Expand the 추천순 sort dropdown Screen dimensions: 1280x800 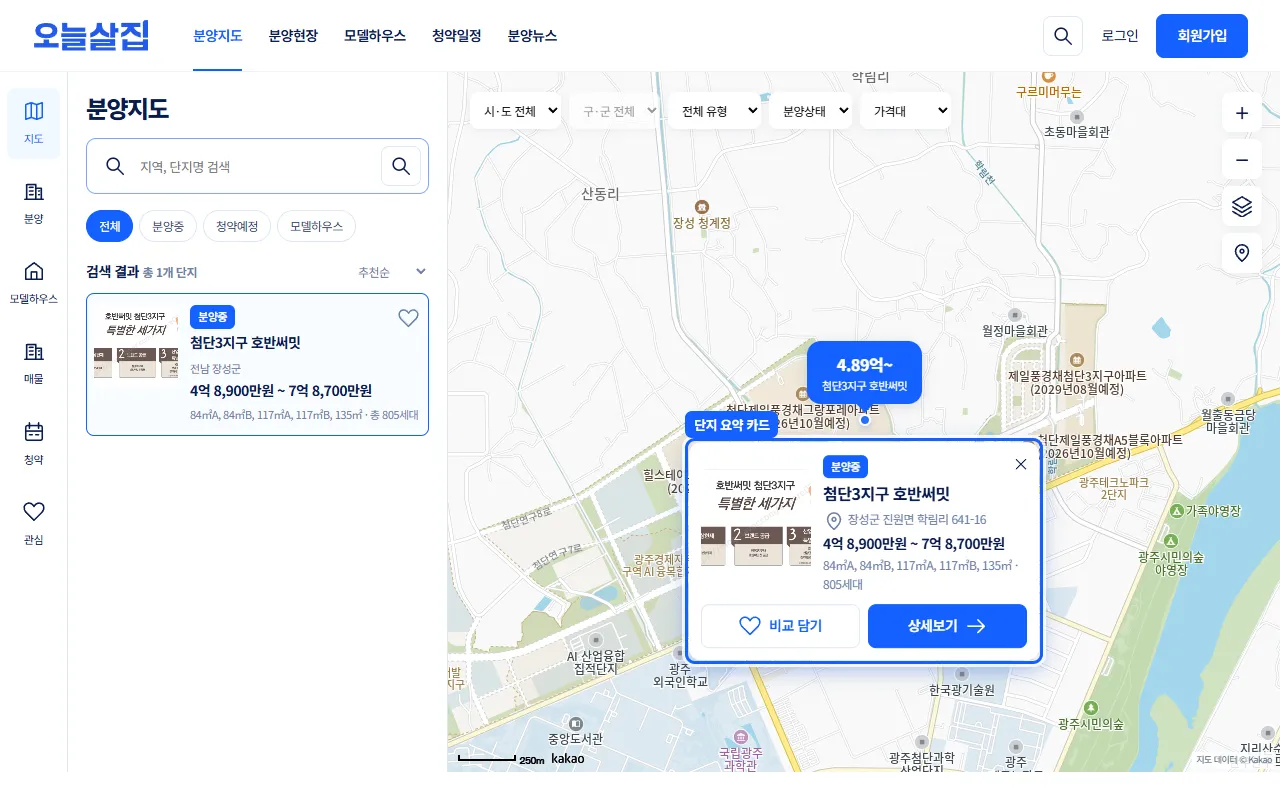tap(393, 272)
